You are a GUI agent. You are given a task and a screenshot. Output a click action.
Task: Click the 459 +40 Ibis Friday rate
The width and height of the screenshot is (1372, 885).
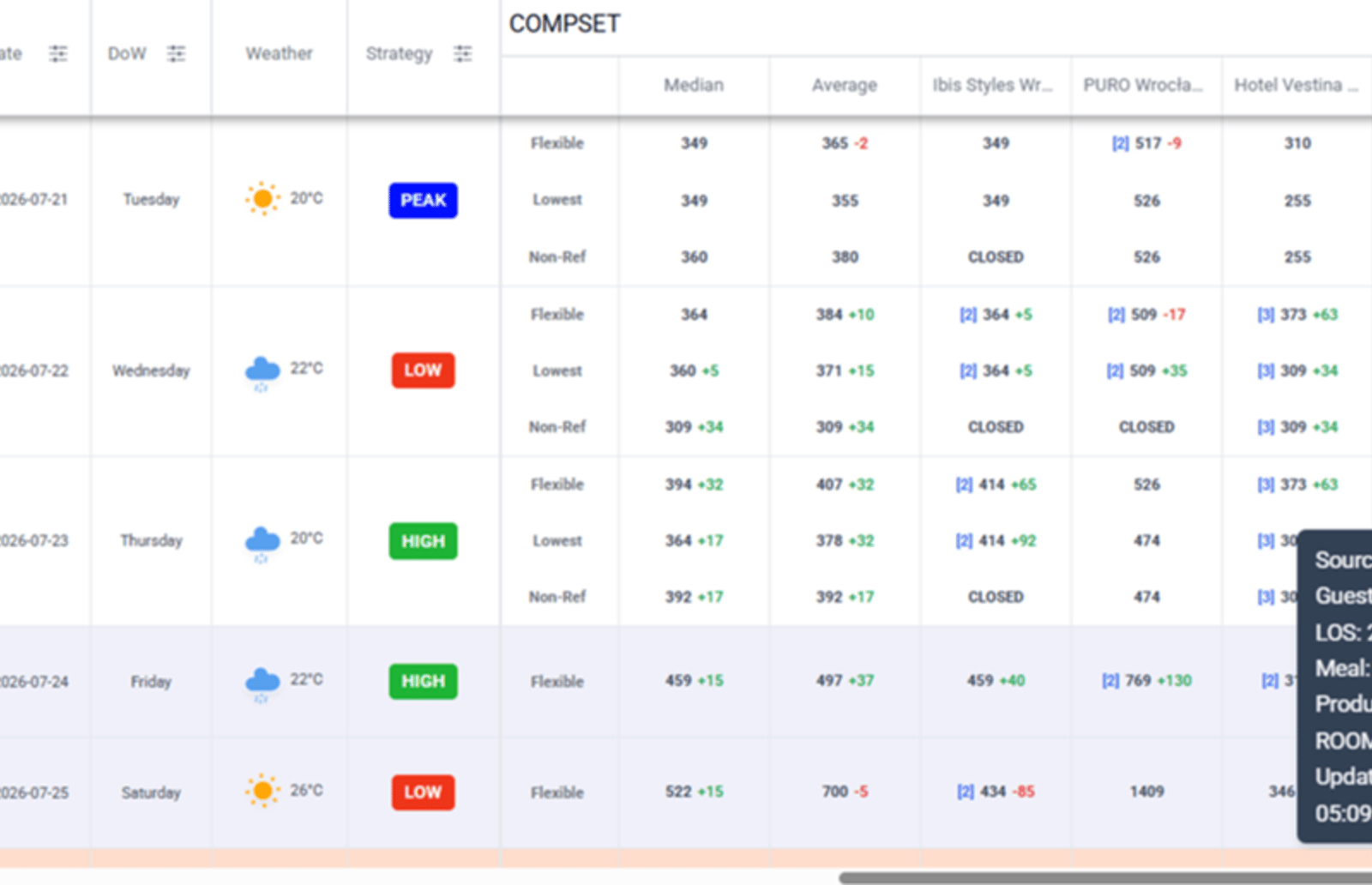tap(996, 681)
